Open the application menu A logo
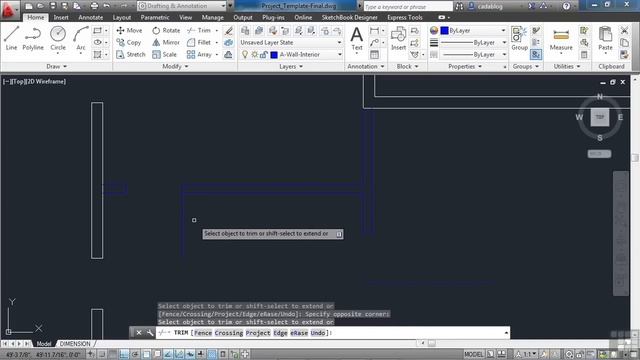Image resolution: width=640 pixels, height=360 pixels. coord(9,10)
